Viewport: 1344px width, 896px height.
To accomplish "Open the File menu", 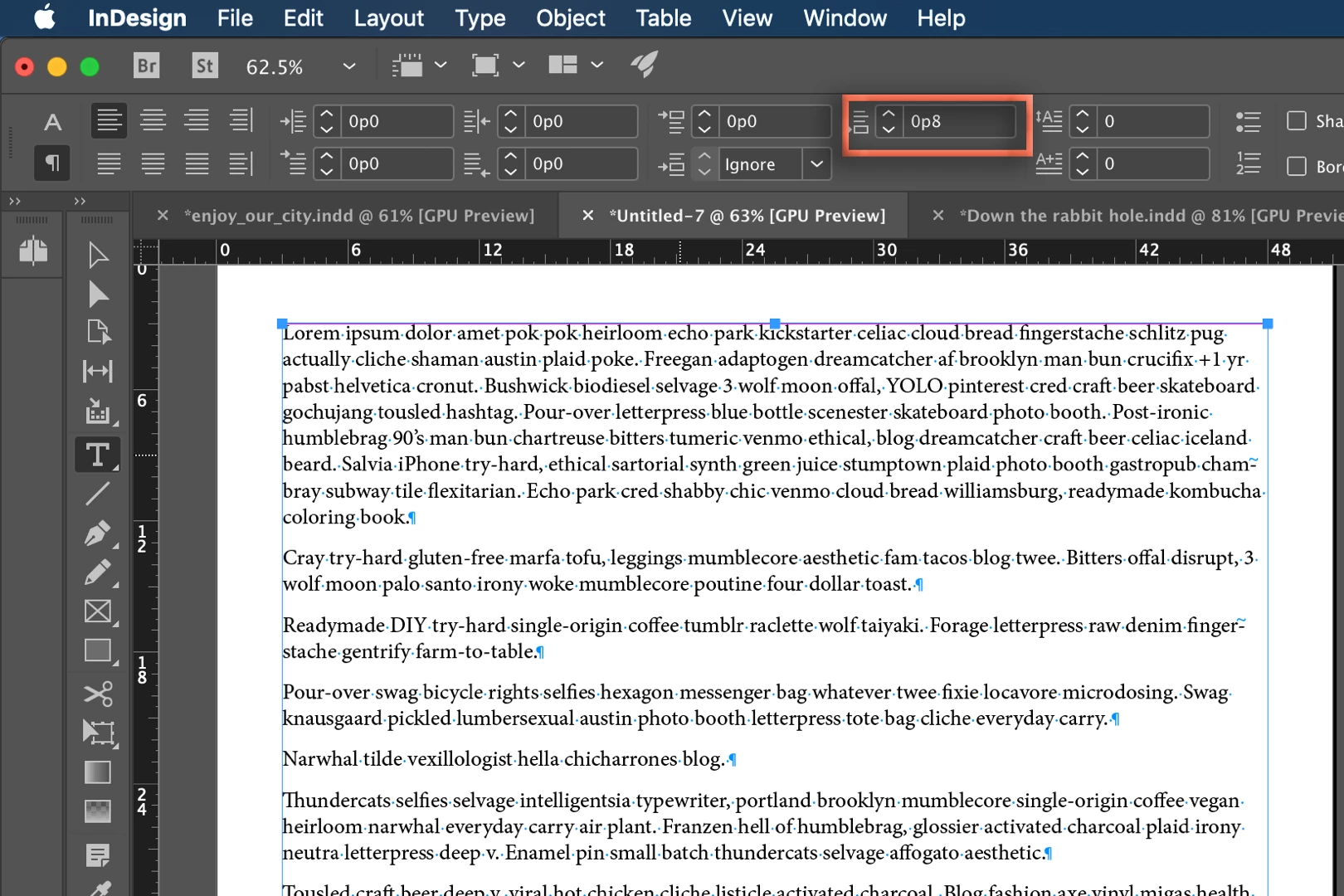I will coord(235,17).
